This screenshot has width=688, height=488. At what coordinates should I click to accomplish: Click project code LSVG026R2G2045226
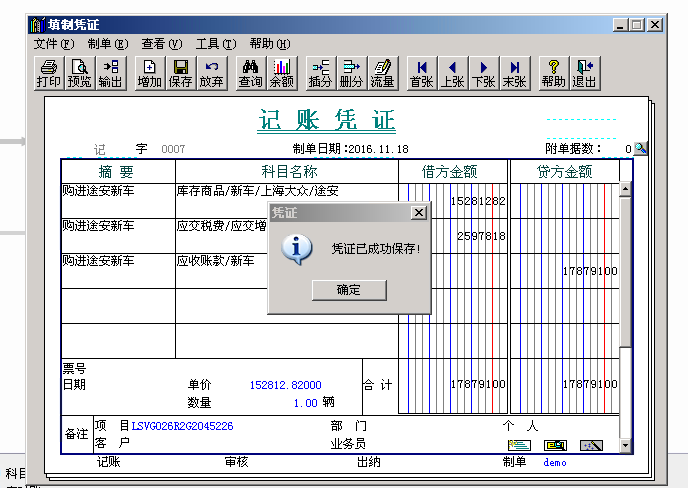coord(182,426)
